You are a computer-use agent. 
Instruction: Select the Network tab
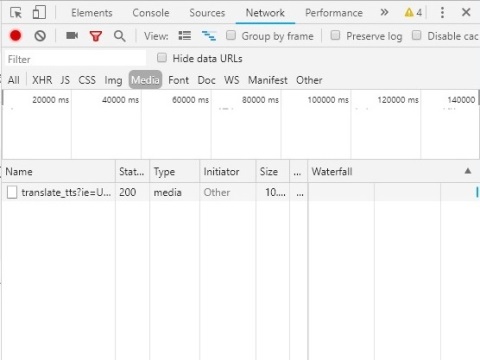265,13
